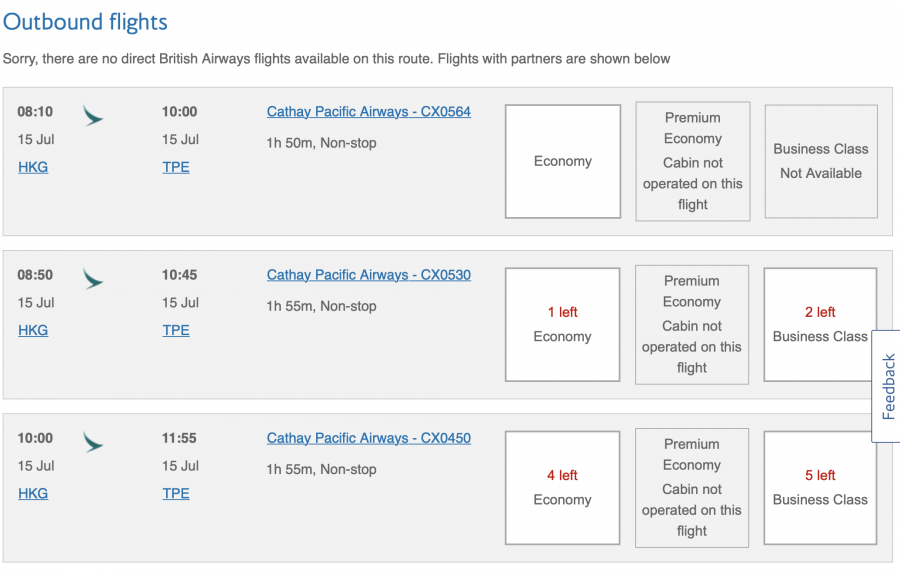Image resolution: width=900 pixels, height=573 pixels.
Task: Click Cathay Pacific logo on 08:50 flight
Action: (x=93, y=279)
